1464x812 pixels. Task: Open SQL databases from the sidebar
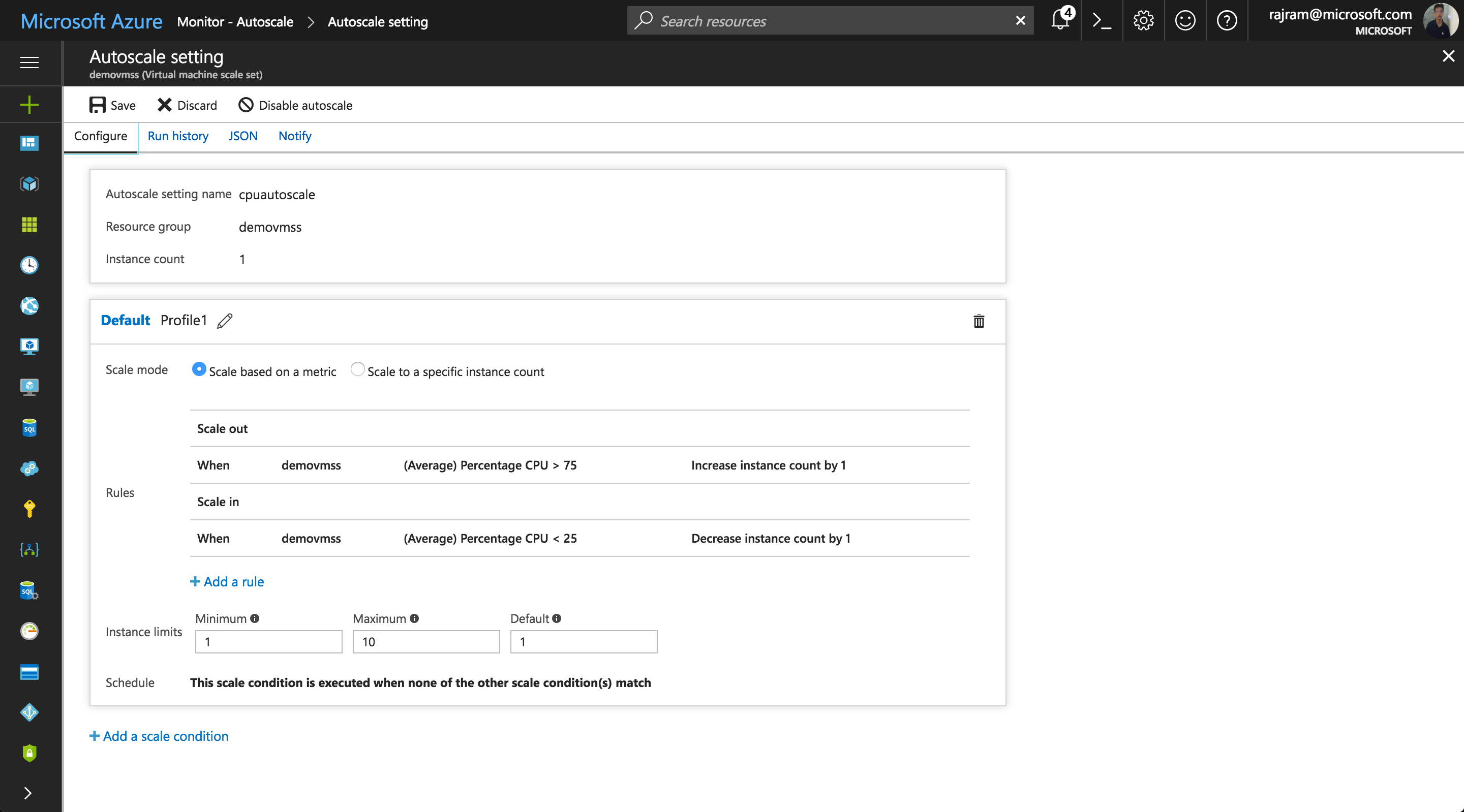coord(29,428)
